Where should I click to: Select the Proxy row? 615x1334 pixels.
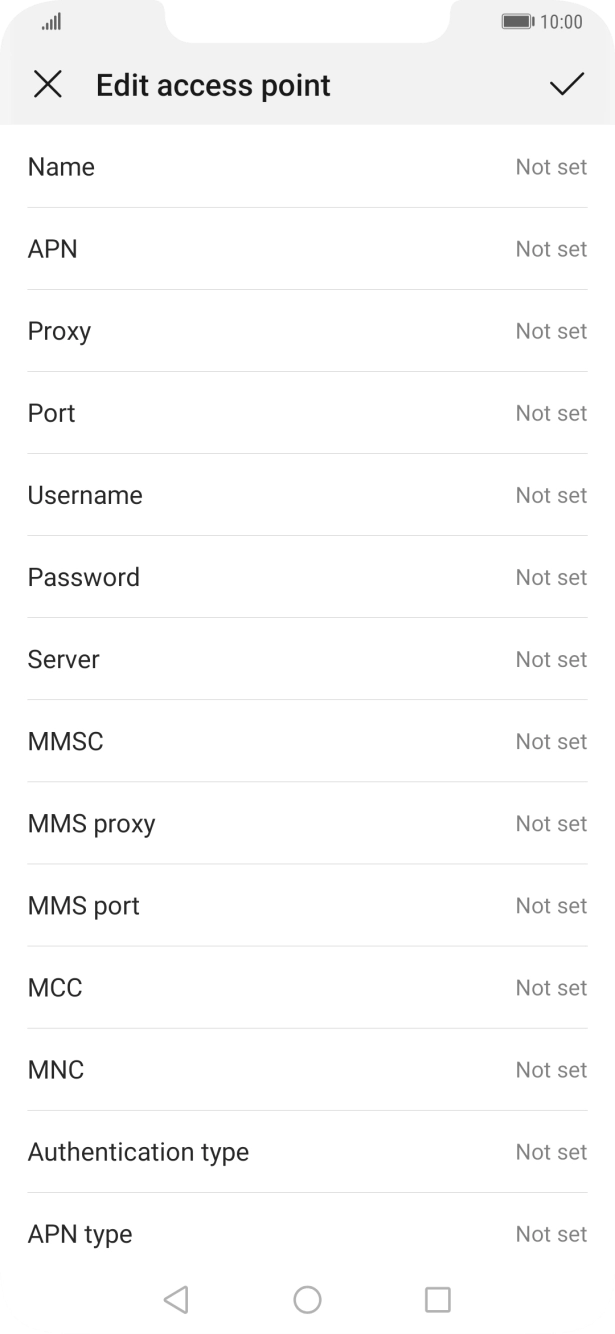[307, 331]
